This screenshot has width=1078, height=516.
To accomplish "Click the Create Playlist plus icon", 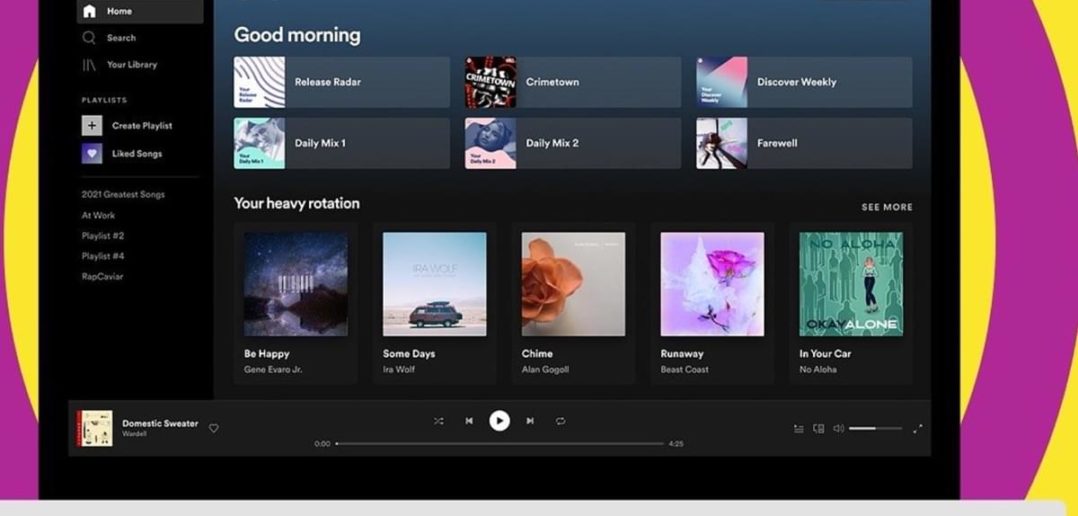I will point(92,126).
